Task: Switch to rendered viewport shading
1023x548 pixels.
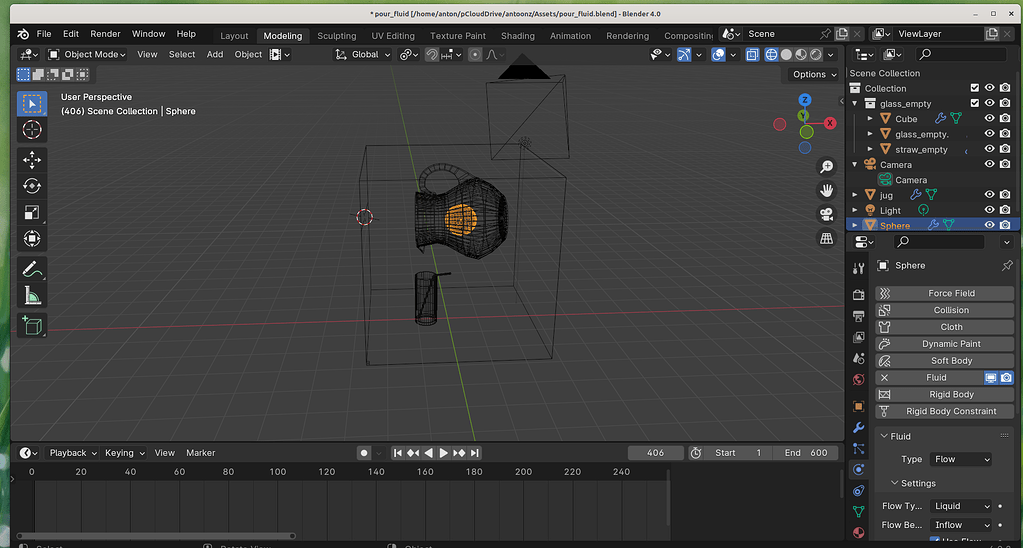Action: pos(816,55)
